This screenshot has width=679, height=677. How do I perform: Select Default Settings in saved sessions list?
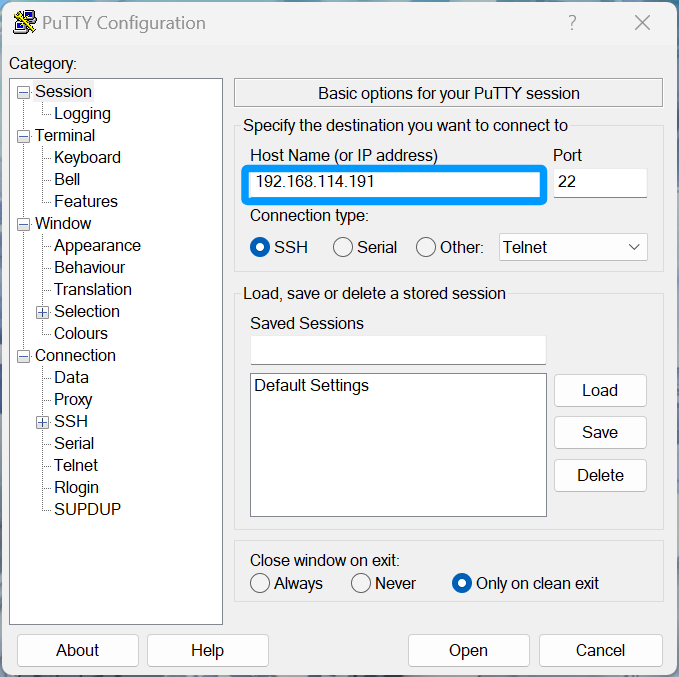pos(311,386)
